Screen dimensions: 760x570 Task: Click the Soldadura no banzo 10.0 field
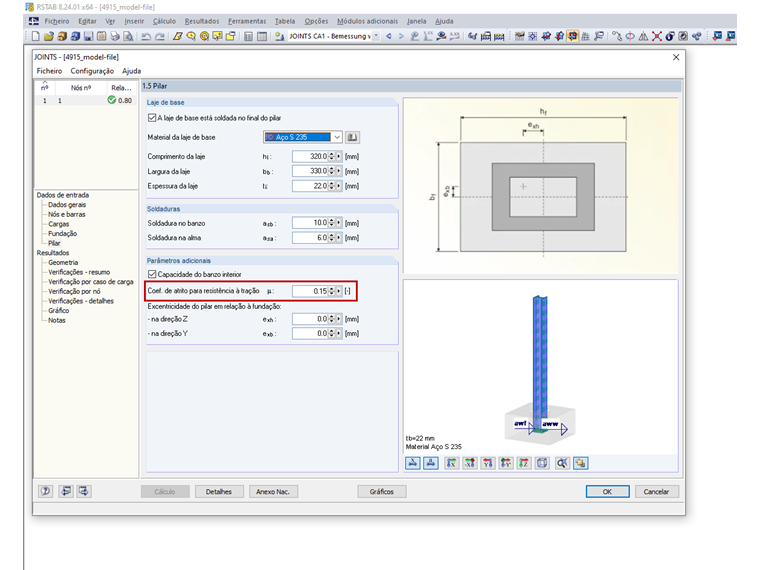(310, 223)
